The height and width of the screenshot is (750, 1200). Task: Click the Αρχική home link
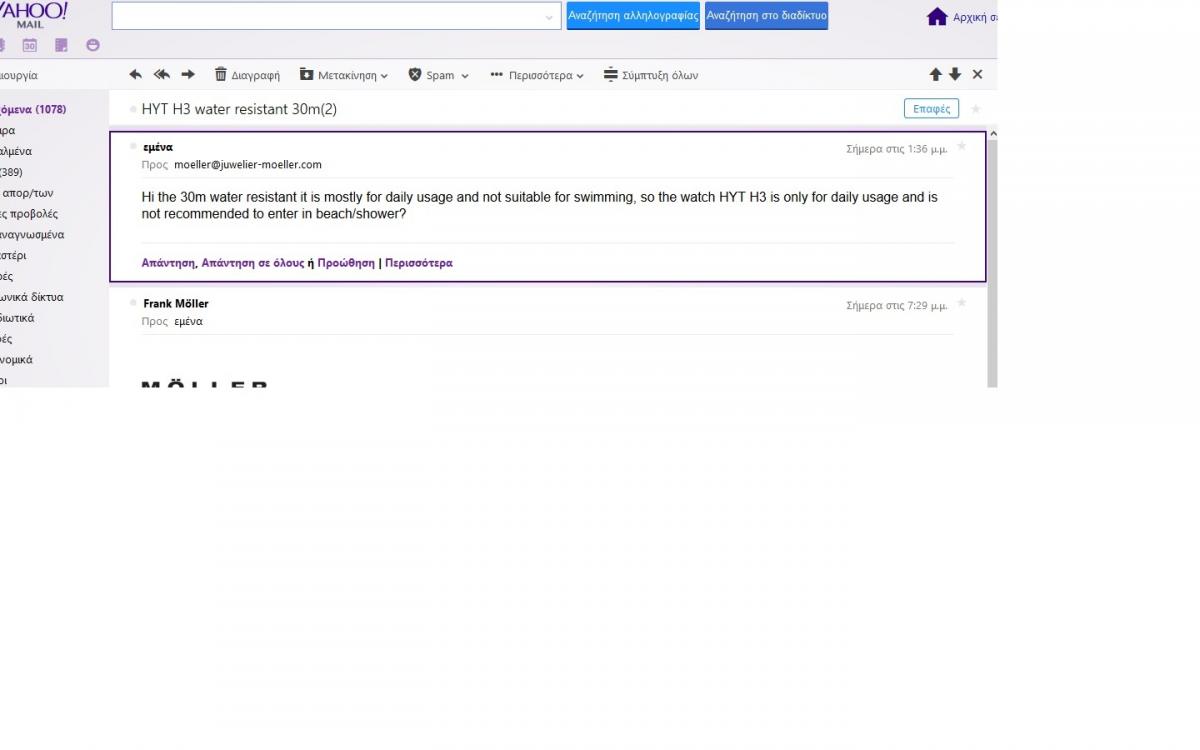point(976,17)
